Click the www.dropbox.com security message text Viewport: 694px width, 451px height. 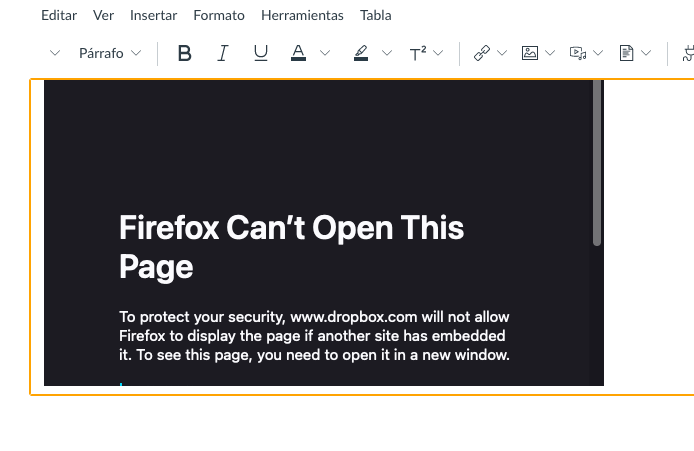tap(314, 336)
